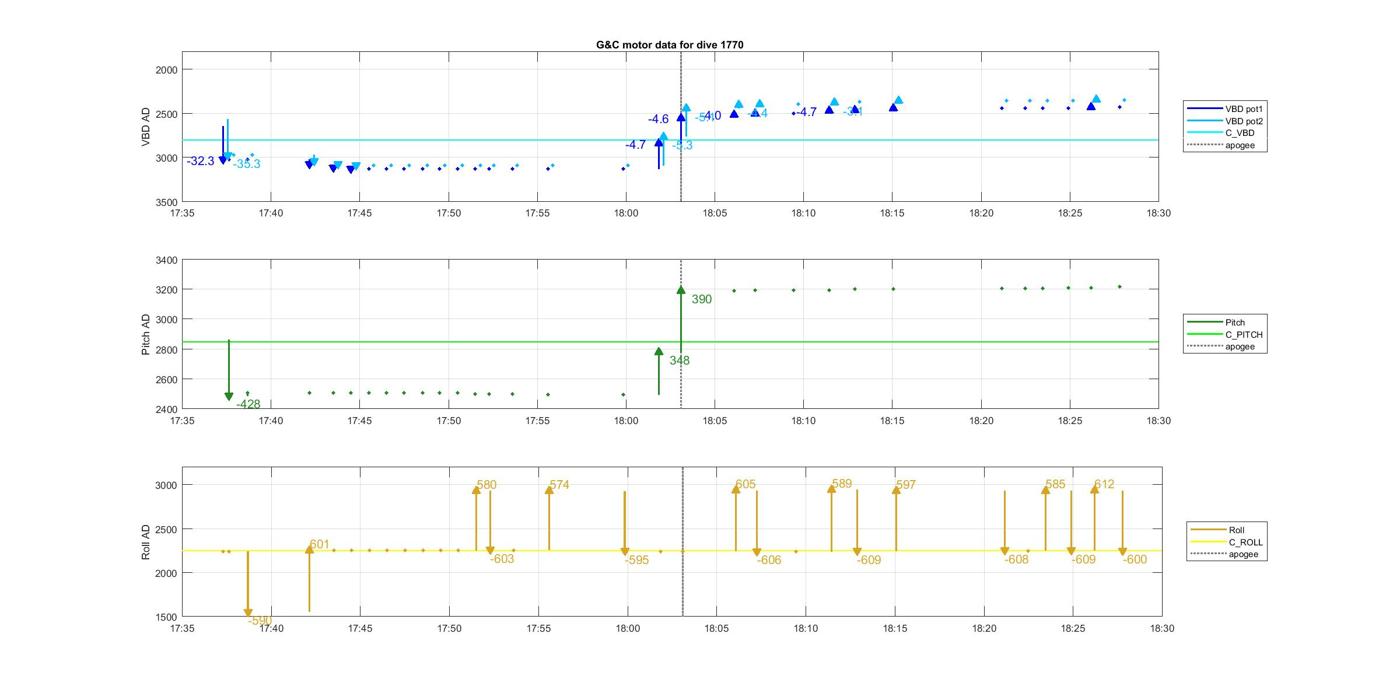Click the "-595" roll move label
Image resolution: width=1400 pixels, height=693 pixels.
(637, 560)
